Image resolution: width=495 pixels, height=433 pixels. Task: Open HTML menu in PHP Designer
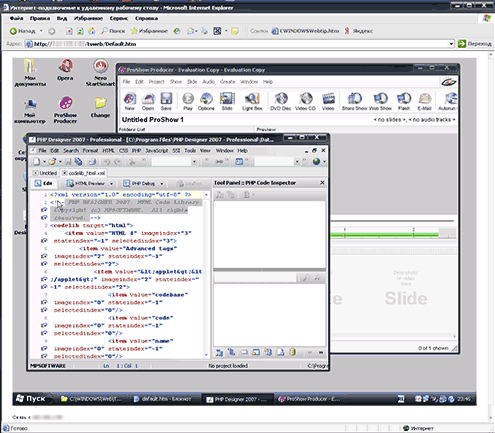point(108,151)
